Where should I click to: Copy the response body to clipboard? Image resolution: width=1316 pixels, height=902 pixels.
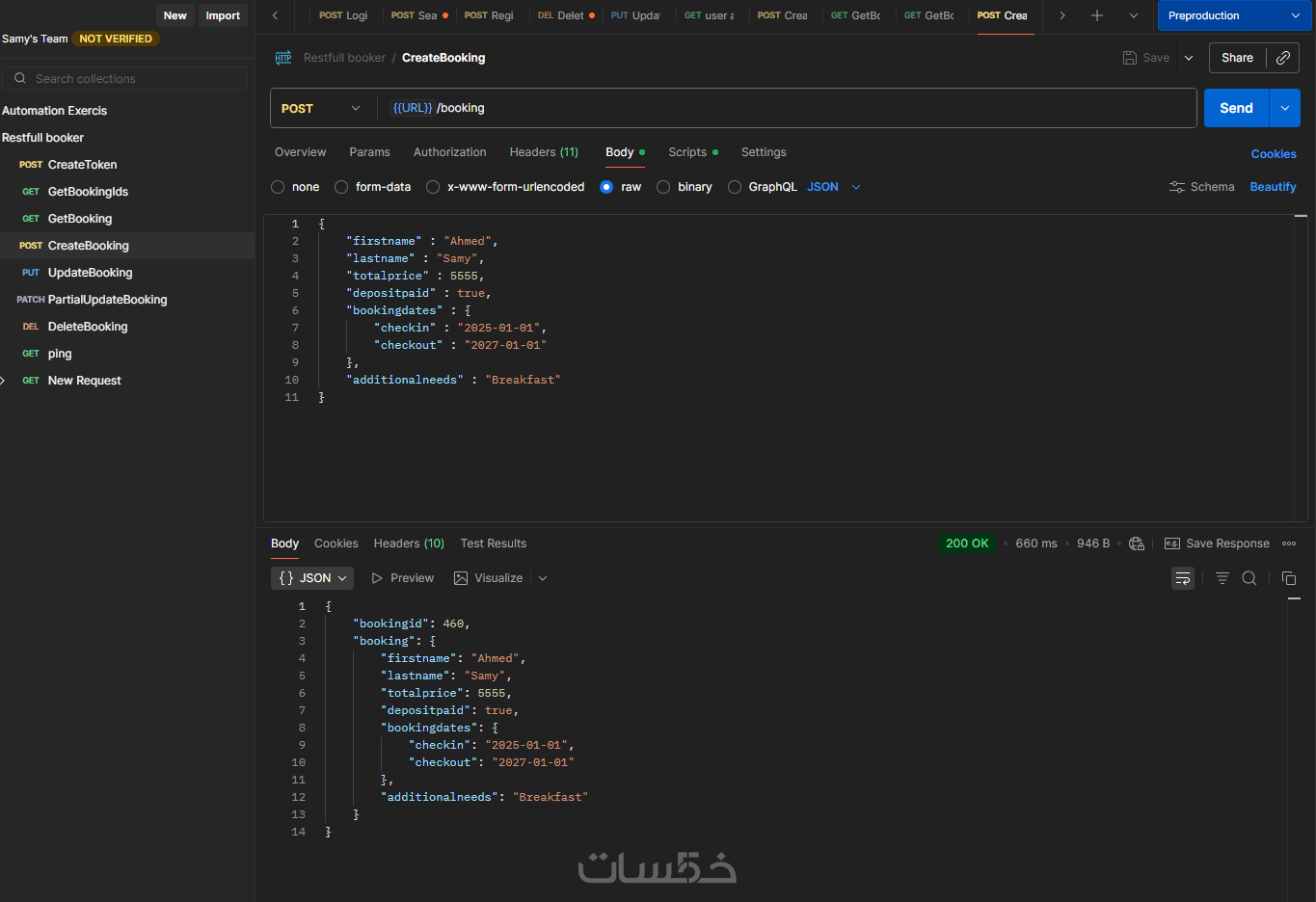pyautogui.click(x=1289, y=578)
